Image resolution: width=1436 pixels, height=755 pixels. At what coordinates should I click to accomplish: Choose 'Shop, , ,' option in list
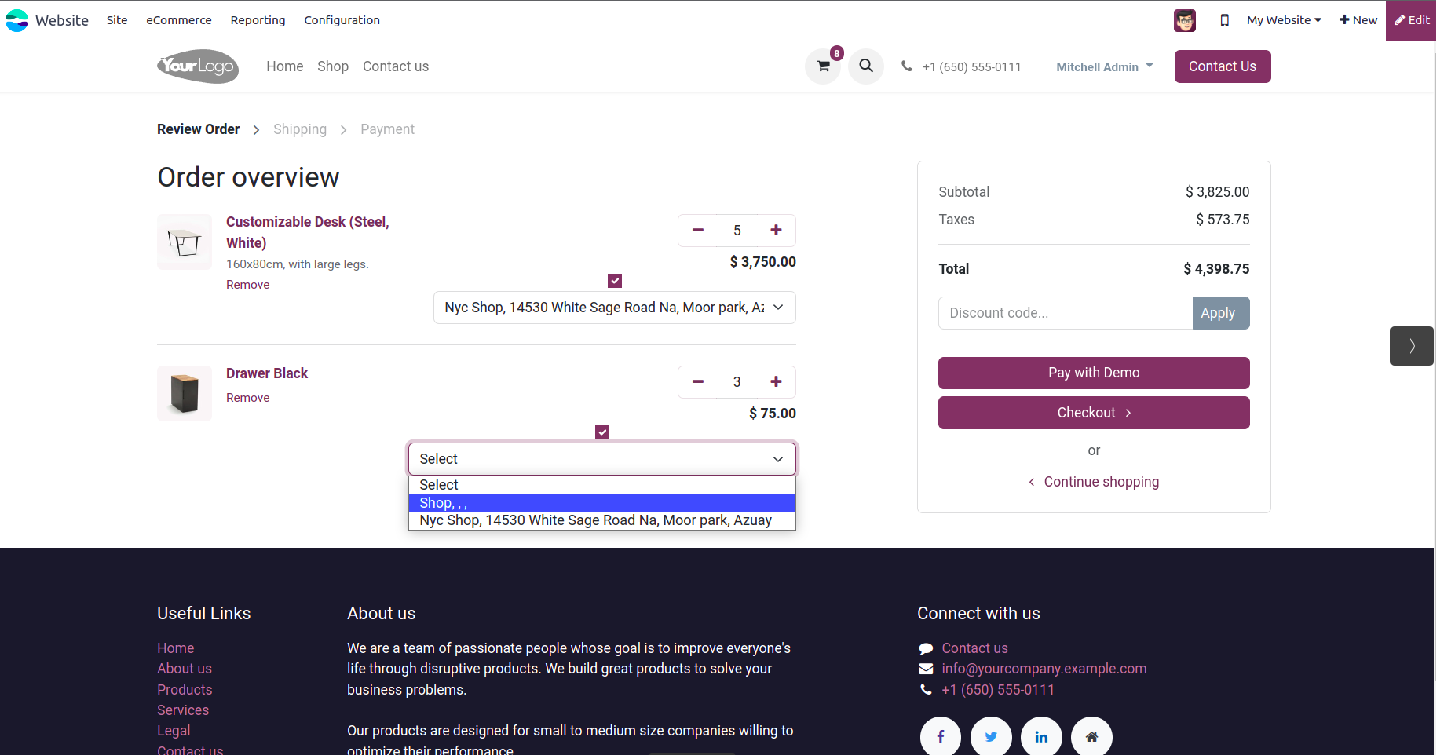coord(601,503)
